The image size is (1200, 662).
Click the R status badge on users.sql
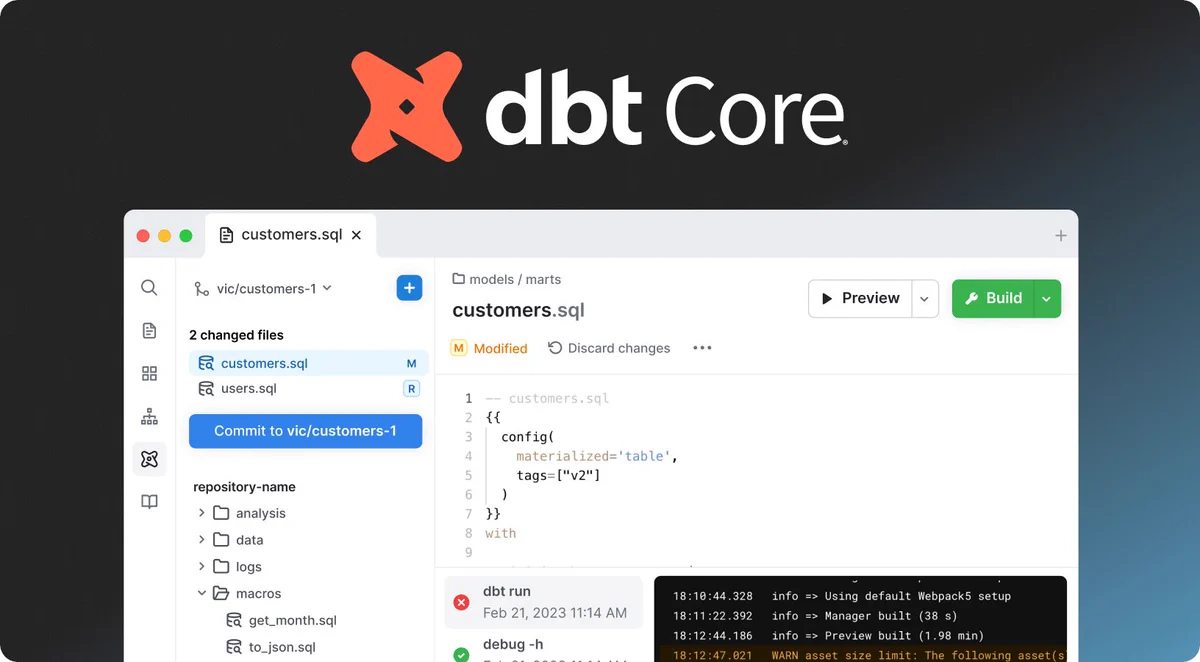pos(411,389)
